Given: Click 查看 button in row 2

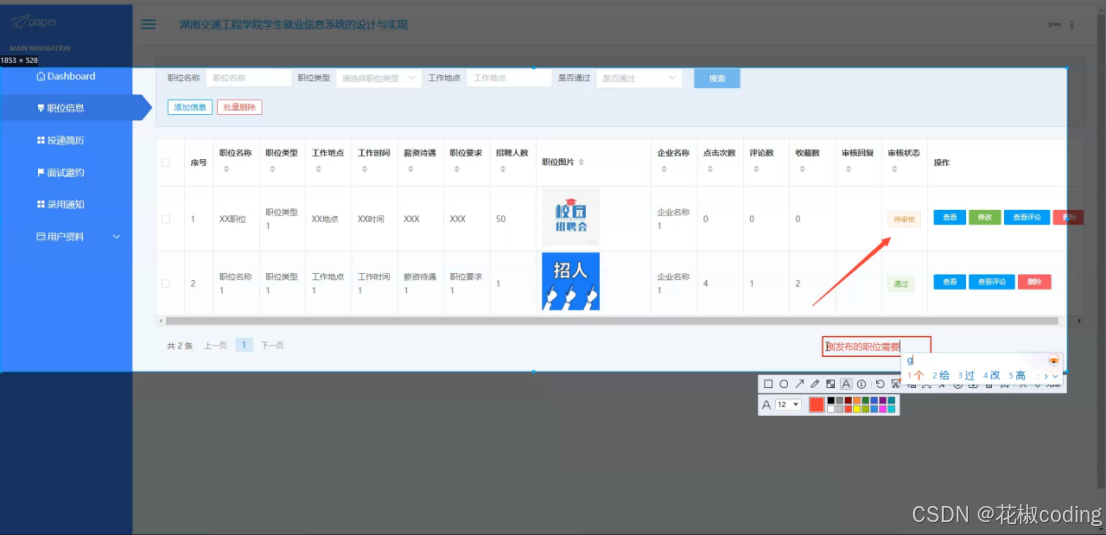Looking at the screenshot, I should (949, 282).
